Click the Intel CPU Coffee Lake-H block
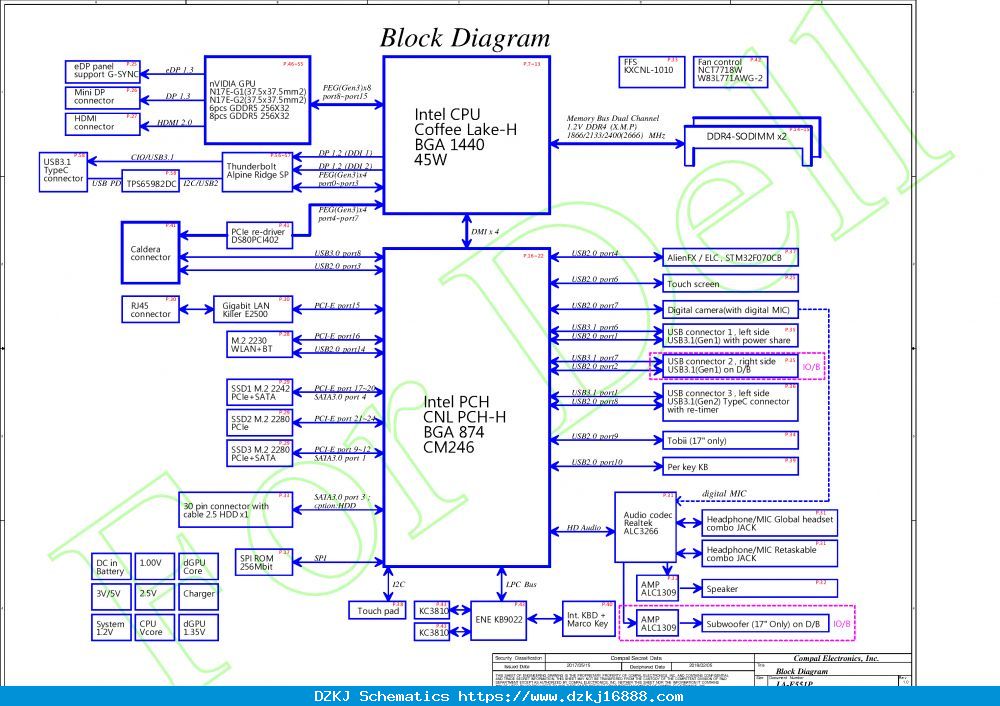 click(466, 135)
